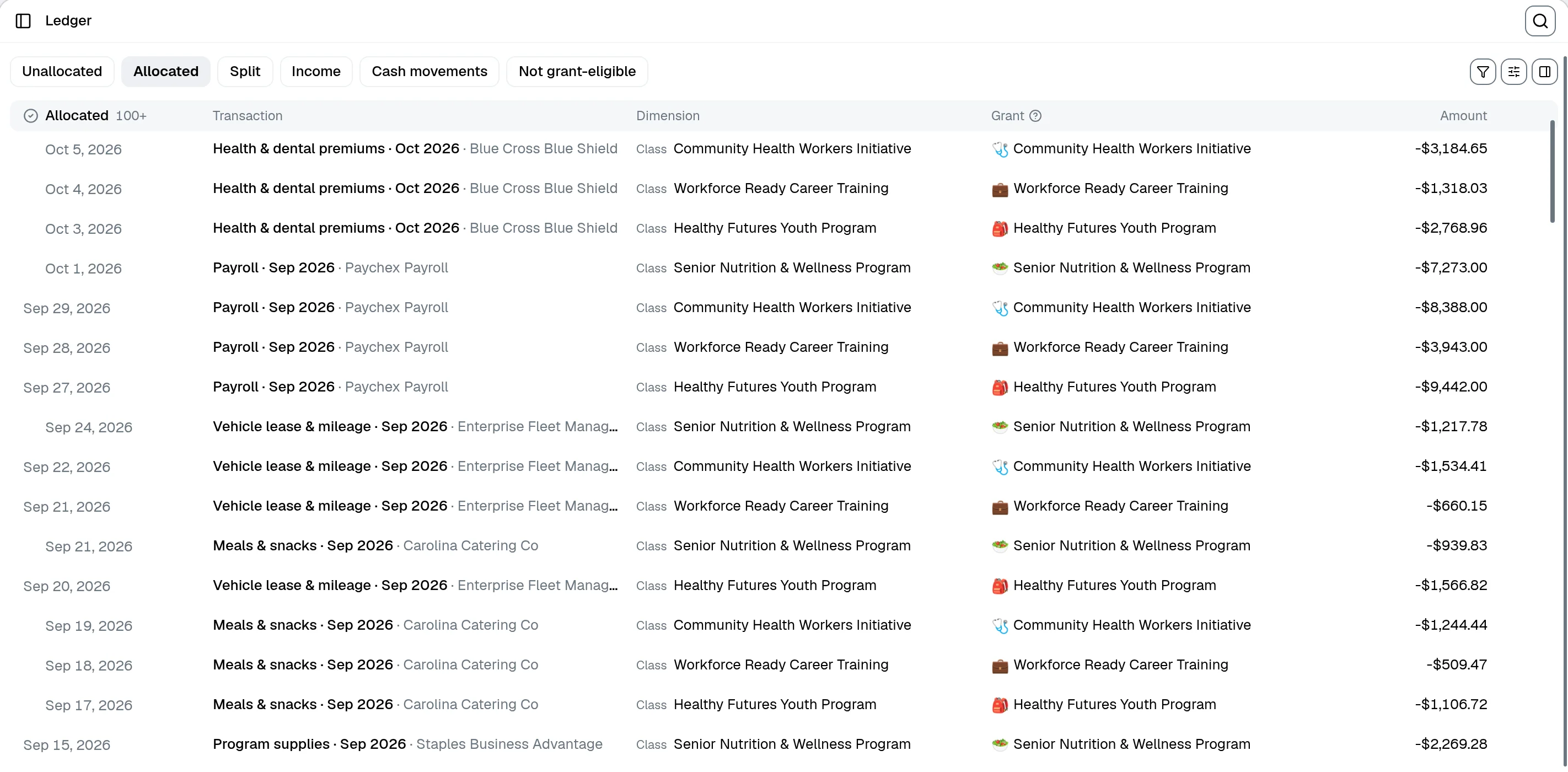This screenshot has width=1568, height=772.
Task: Select Oct 5 Health & dental premiums transaction
Action: click(x=415, y=148)
